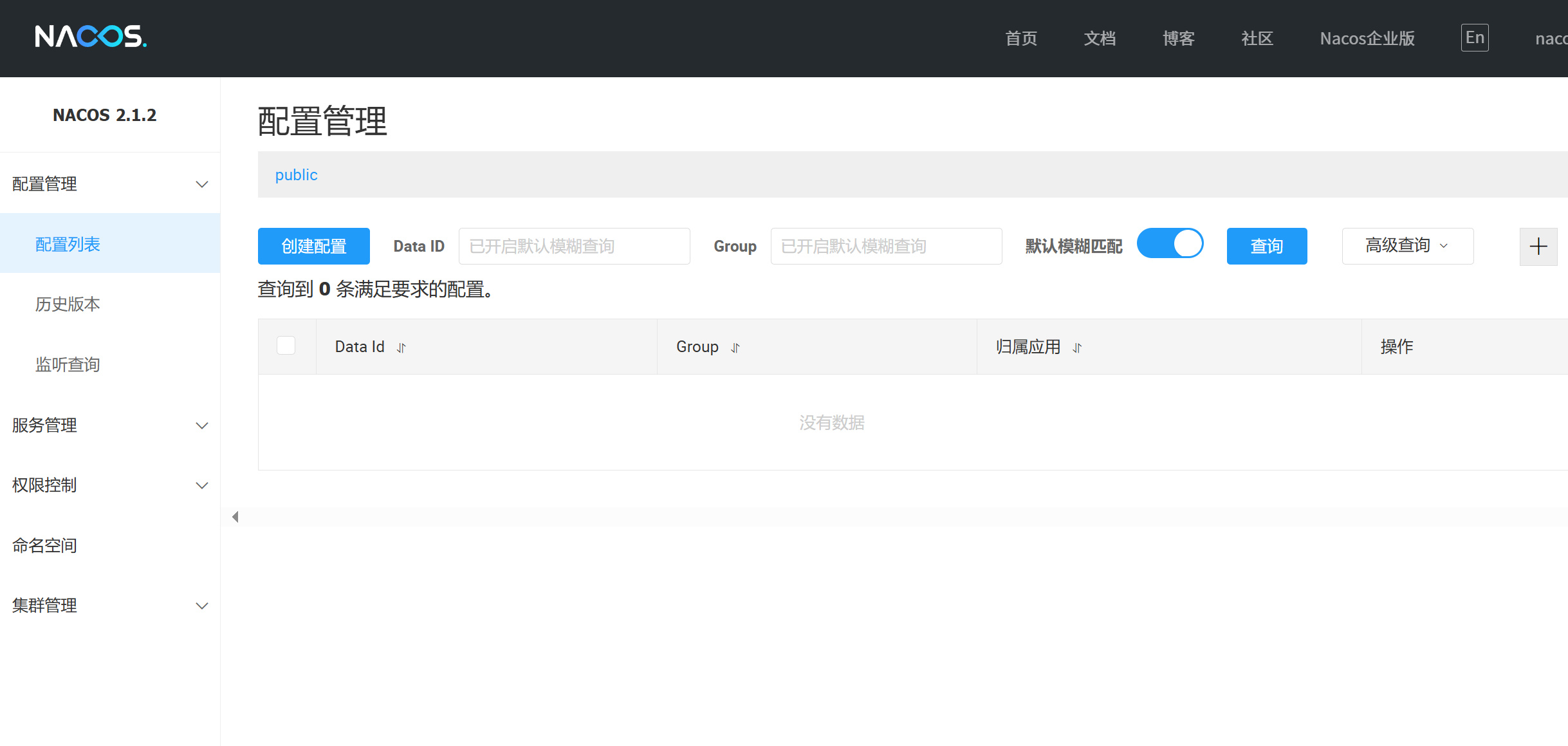Open the 高级查询 dropdown
Image resolution: width=1568 pixels, height=746 pixels.
click(1407, 246)
